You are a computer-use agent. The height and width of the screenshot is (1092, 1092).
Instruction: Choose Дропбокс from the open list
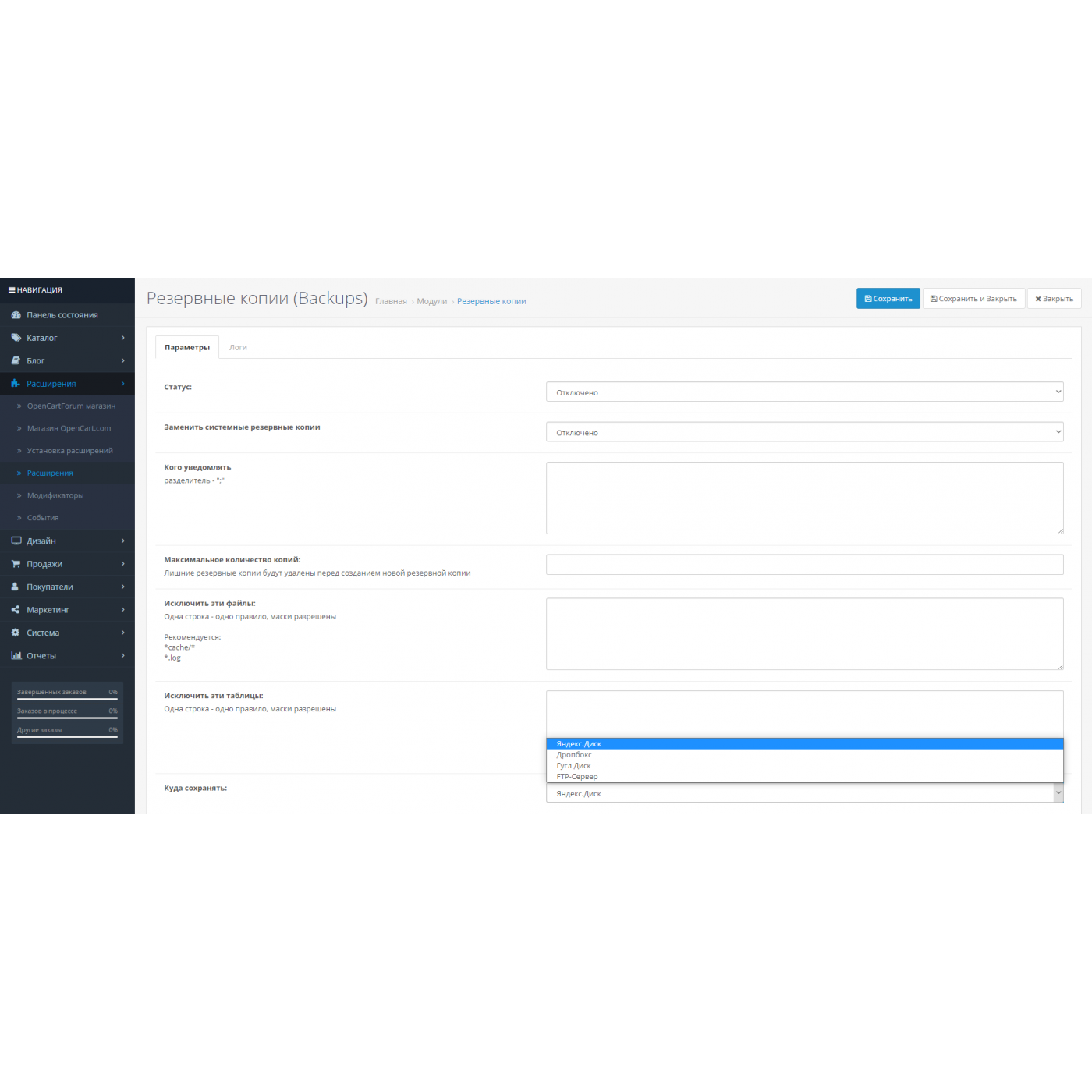(574, 755)
